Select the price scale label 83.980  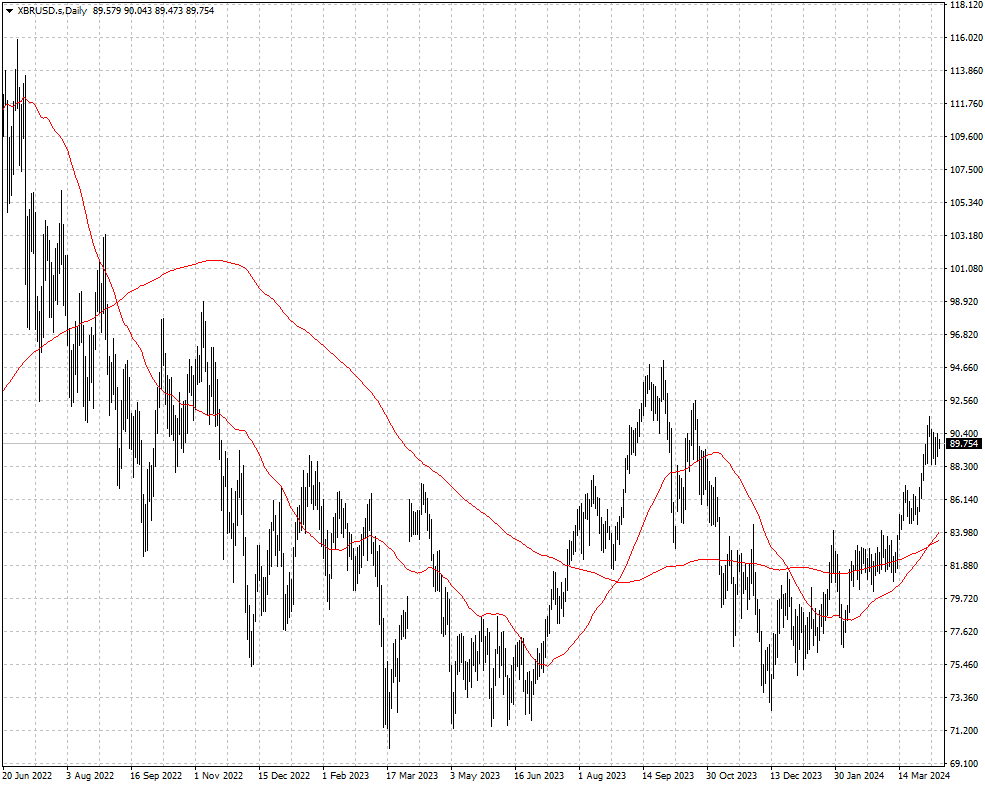[x=964, y=532]
